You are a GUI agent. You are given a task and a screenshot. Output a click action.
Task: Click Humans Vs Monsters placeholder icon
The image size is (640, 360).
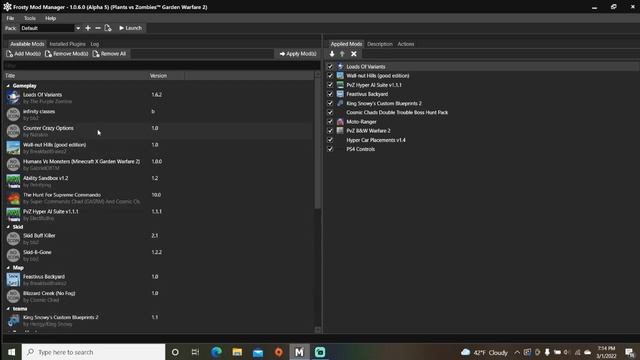click(x=13, y=164)
